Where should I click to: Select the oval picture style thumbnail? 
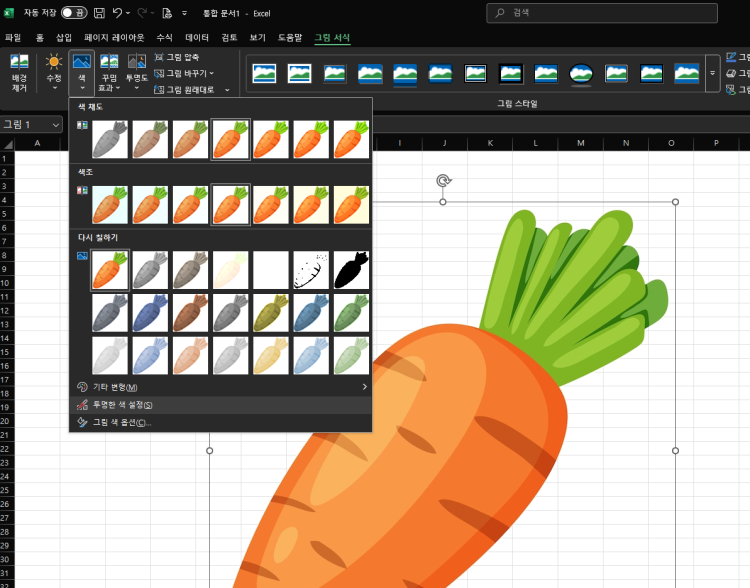pos(581,73)
